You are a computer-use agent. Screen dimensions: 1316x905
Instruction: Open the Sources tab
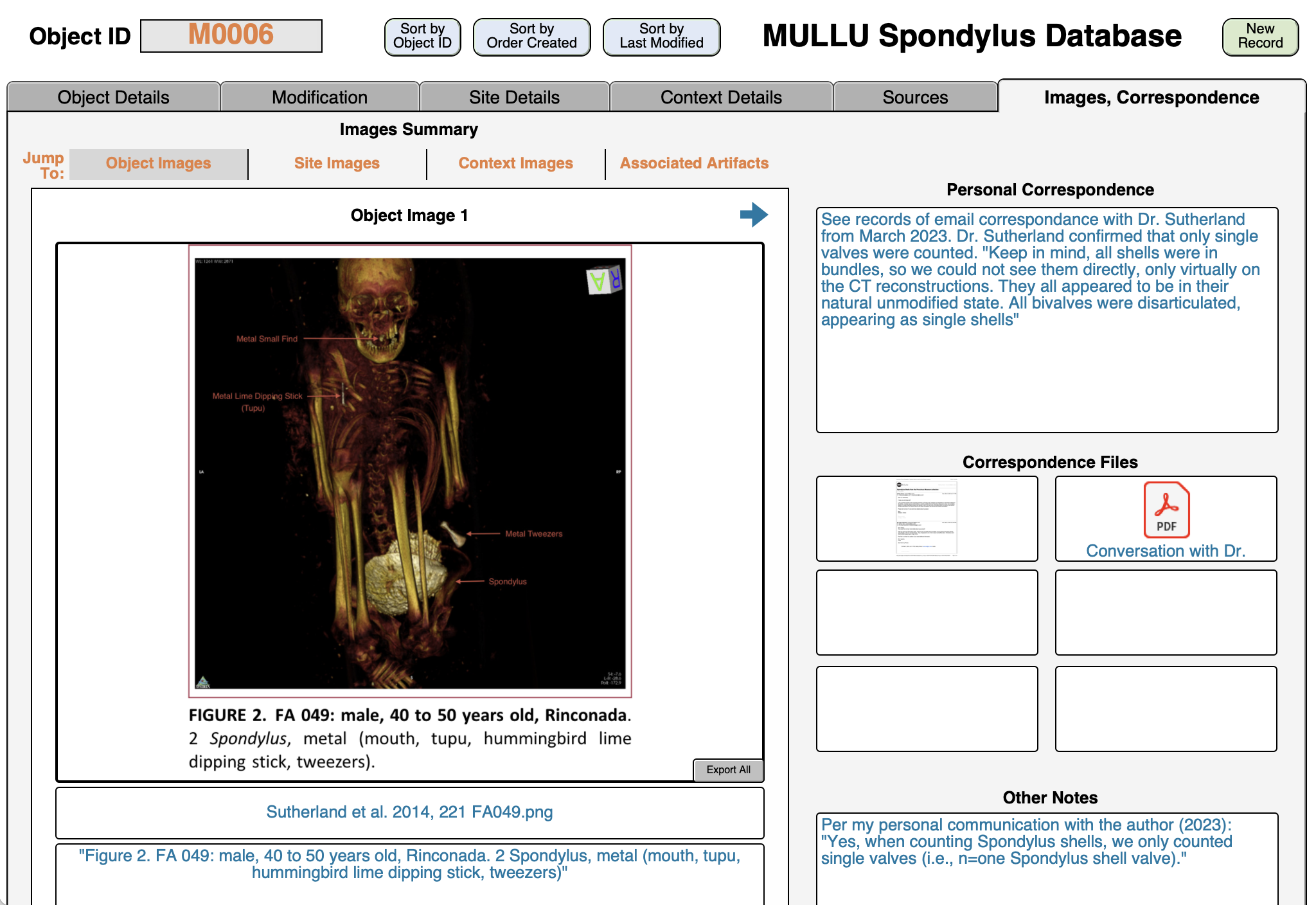click(x=915, y=97)
